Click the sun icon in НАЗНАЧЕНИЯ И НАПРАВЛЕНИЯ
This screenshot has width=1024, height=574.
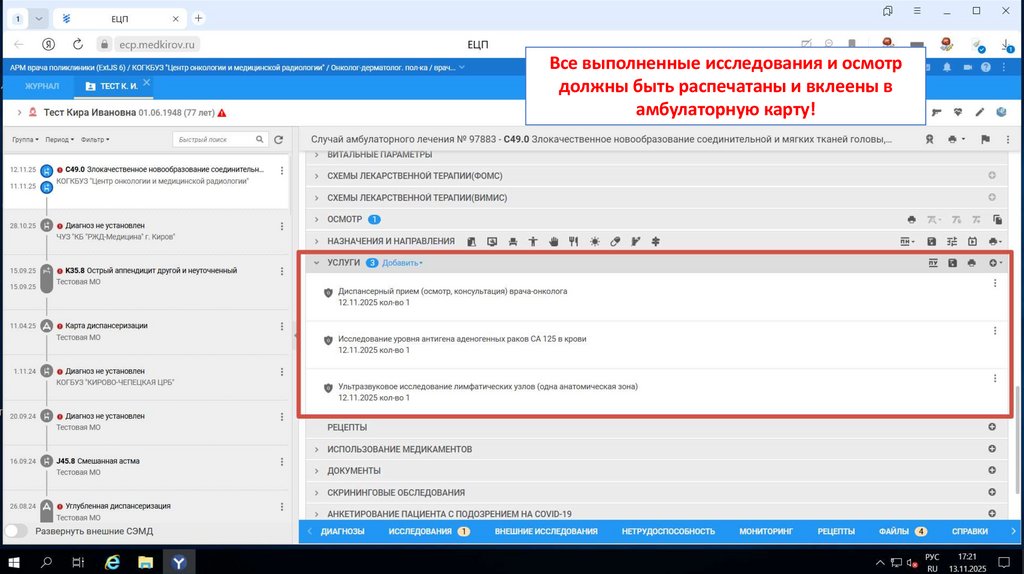click(x=594, y=242)
